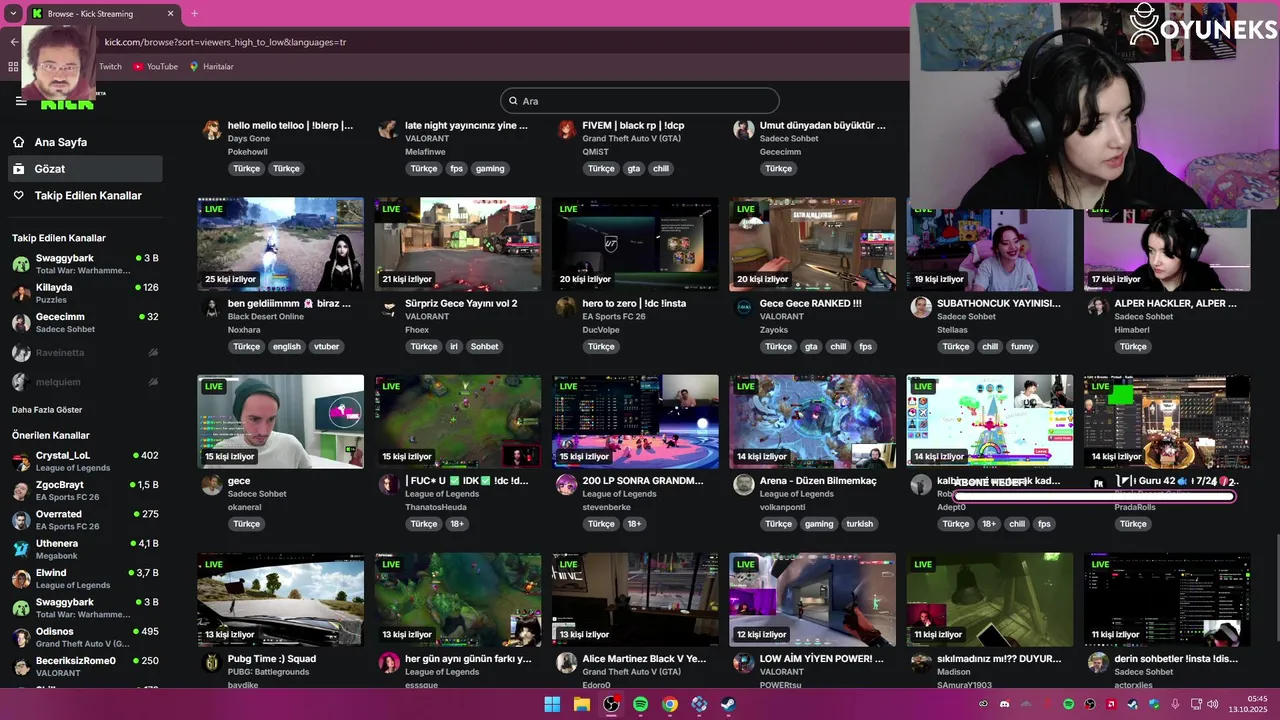The height and width of the screenshot is (720, 1280).
Task: Click Noxhara streamer avatar
Action: coord(212,307)
